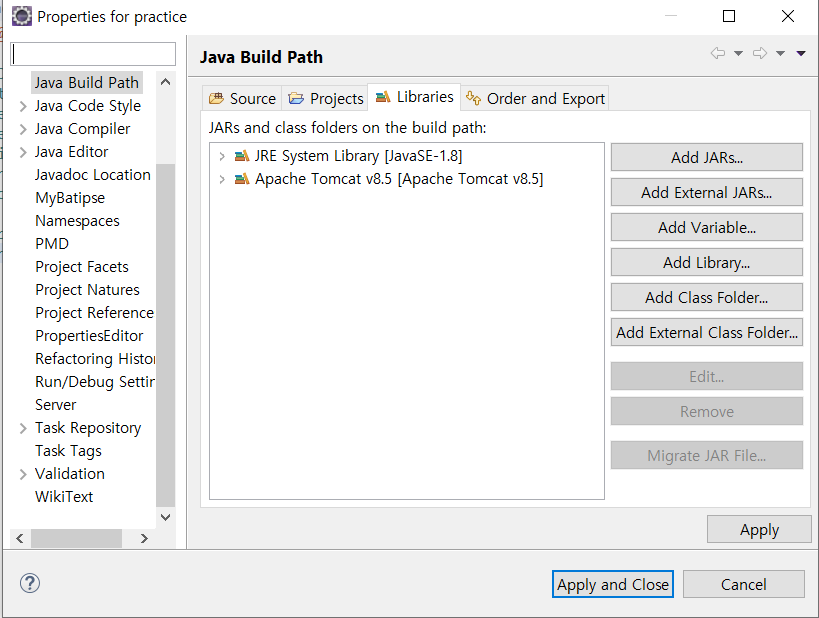Select Task Tags in the sidebar

click(x=68, y=450)
